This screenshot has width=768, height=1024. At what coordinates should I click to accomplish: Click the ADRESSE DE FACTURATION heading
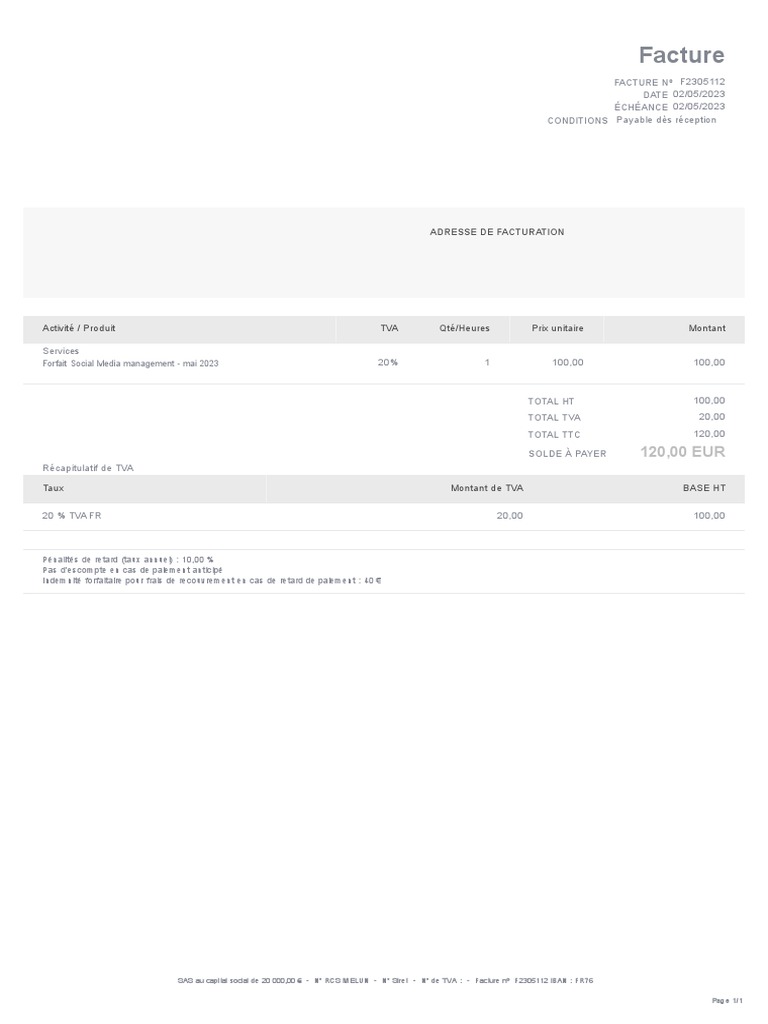(x=497, y=232)
